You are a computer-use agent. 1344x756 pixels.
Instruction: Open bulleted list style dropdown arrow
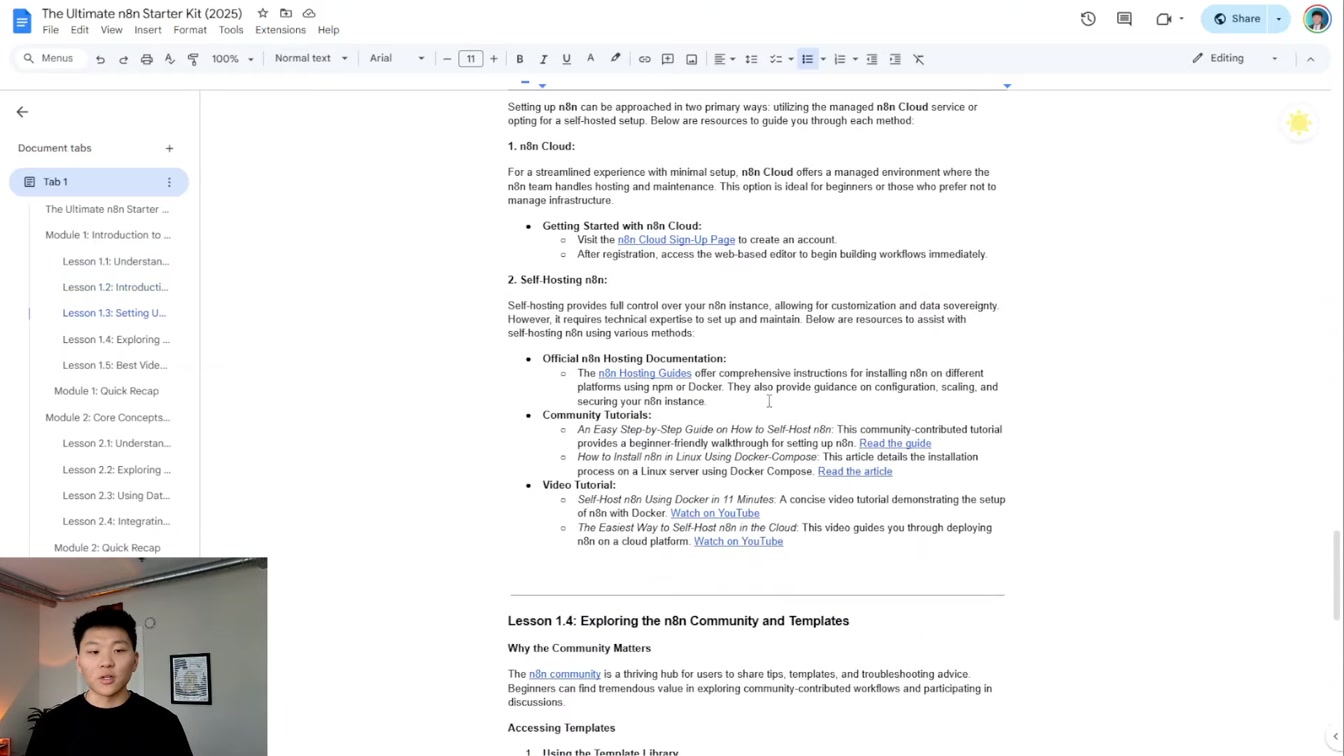click(823, 59)
